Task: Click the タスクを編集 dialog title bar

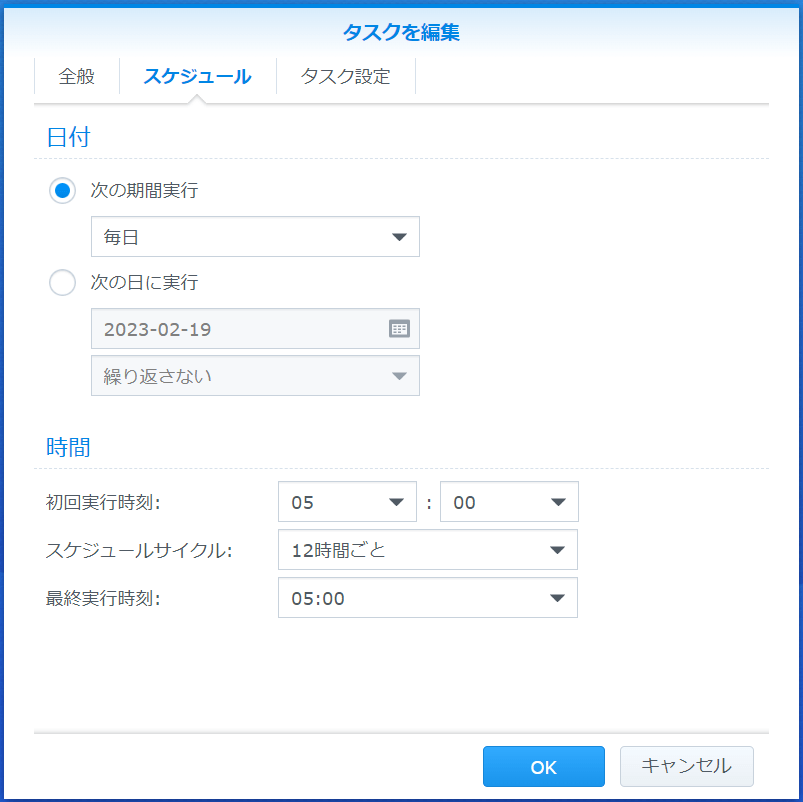Action: pyautogui.click(x=402, y=32)
